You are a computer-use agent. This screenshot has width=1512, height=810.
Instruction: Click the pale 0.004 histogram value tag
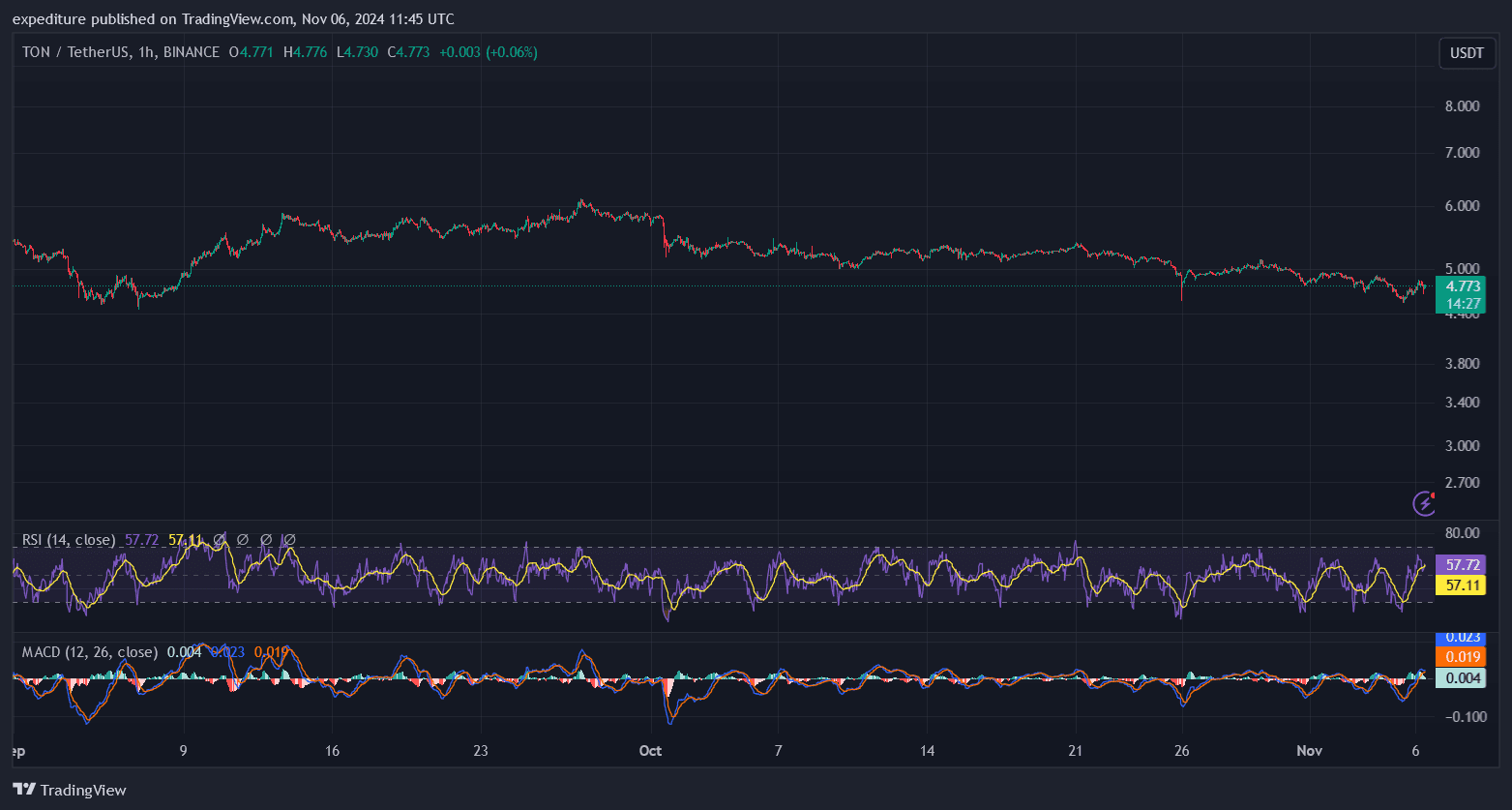pos(1461,678)
